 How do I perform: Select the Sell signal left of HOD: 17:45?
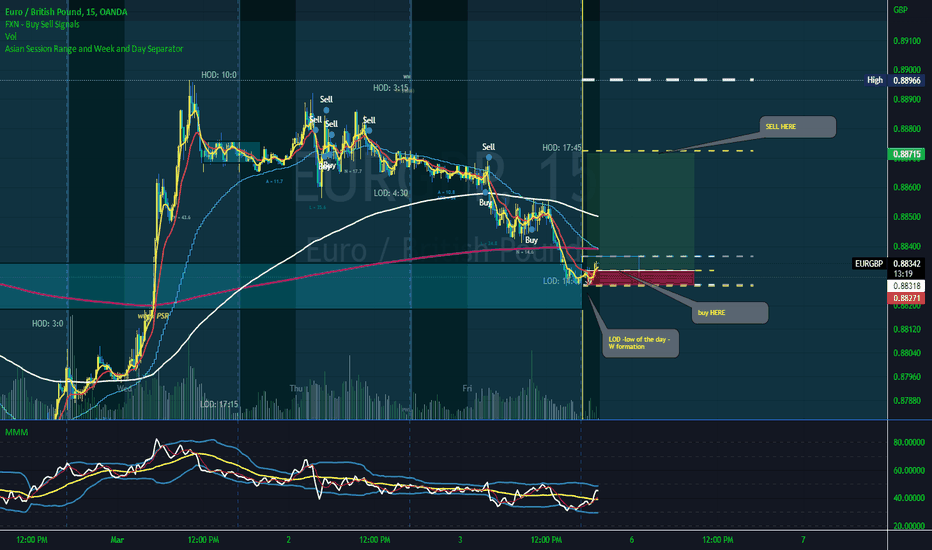tap(488, 147)
